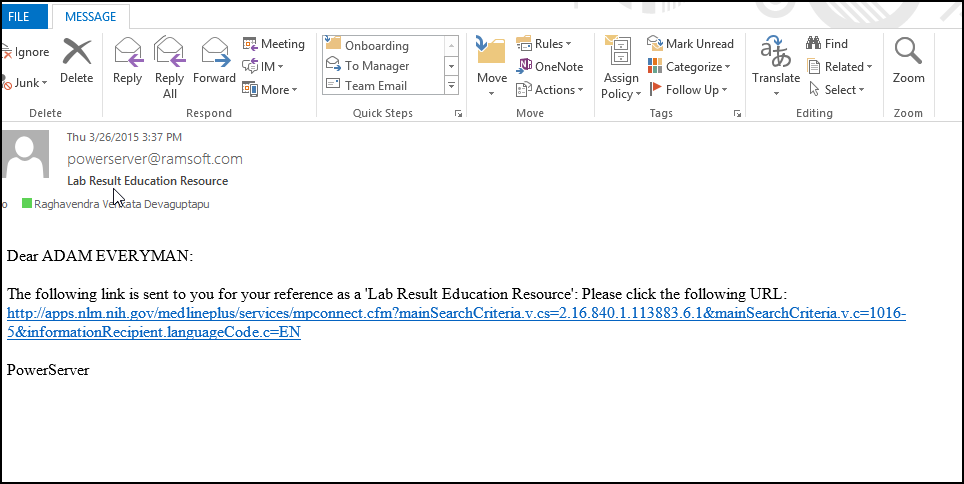Image resolution: width=964 pixels, height=484 pixels.
Task: Mark the message as Unread
Action: [689, 44]
